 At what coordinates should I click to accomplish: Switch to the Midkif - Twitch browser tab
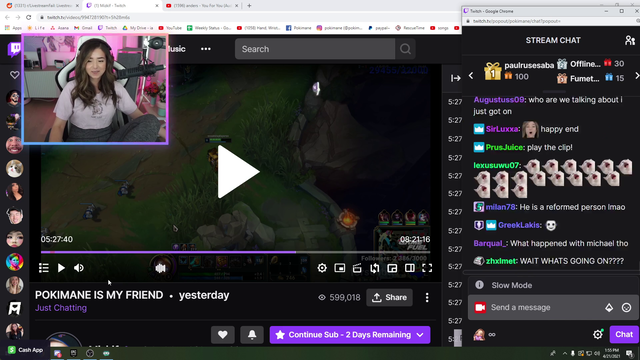122,6
